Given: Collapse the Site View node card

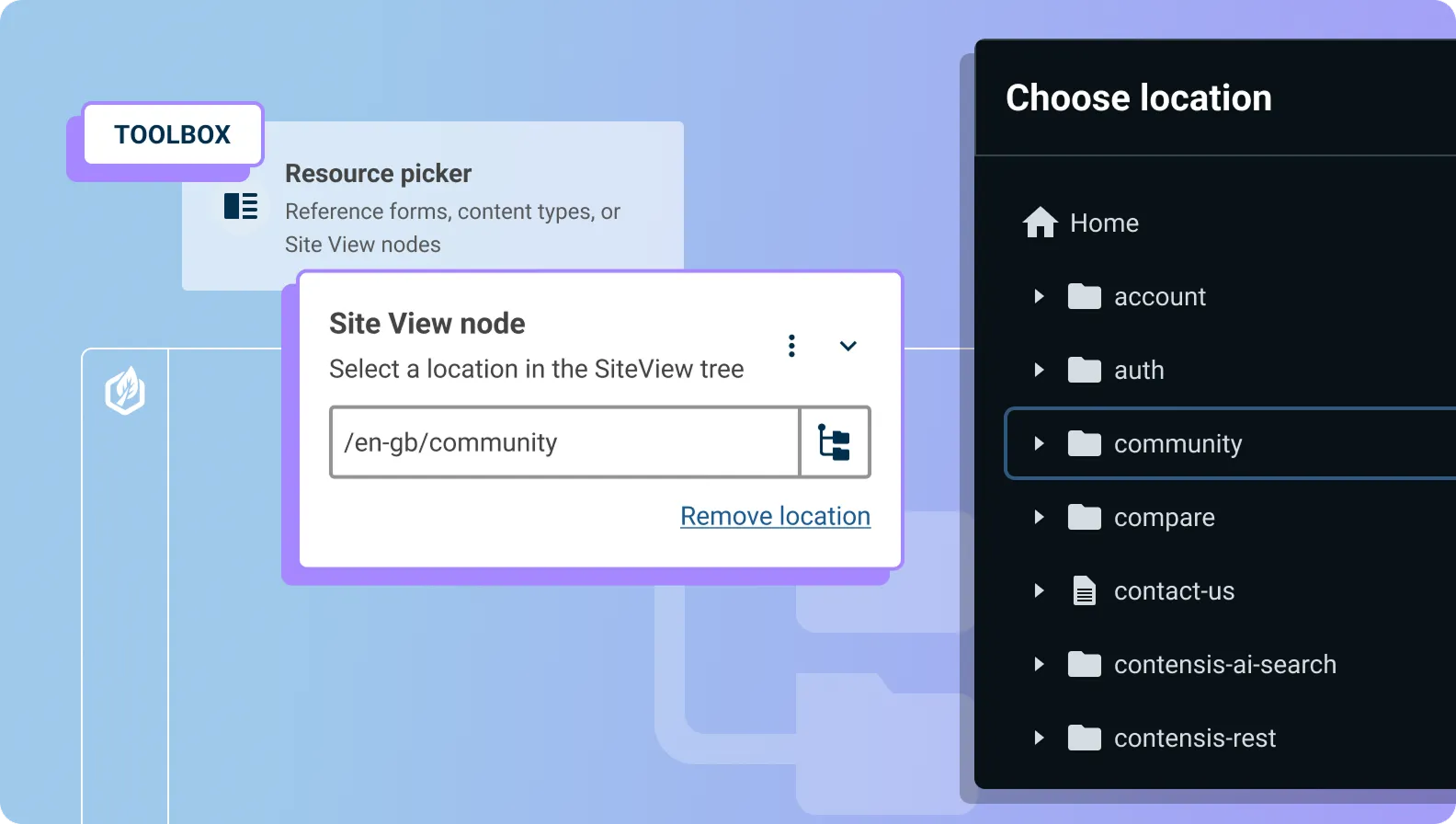Looking at the screenshot, I should (x=848, y=346).
